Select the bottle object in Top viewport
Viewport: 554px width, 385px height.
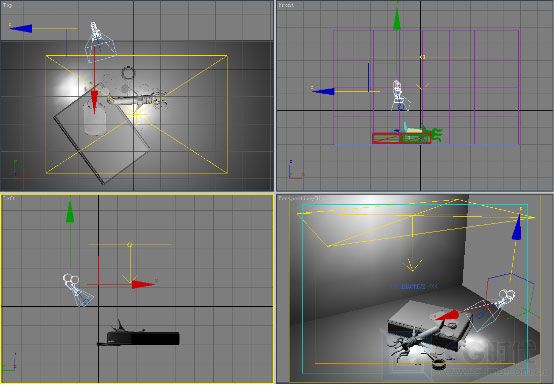[x=95, y=120]
